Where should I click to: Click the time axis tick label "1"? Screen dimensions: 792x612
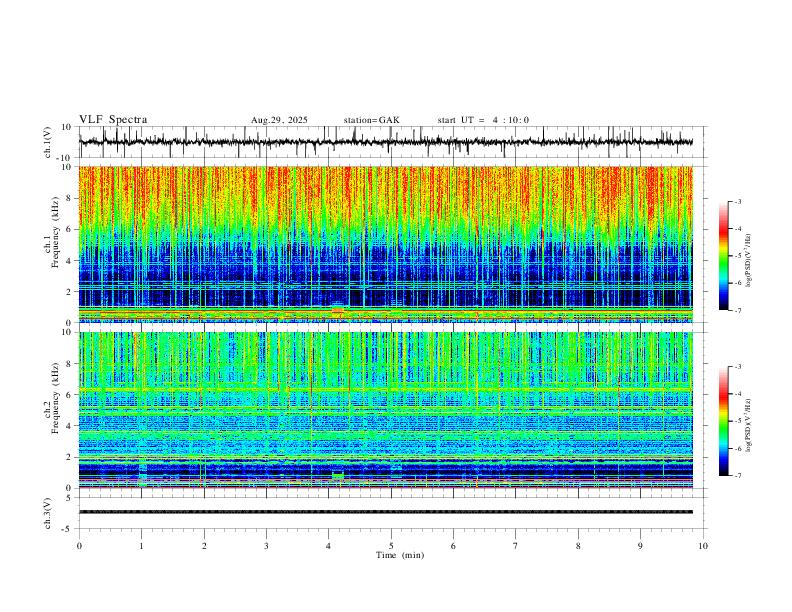[x=141, y=546]
